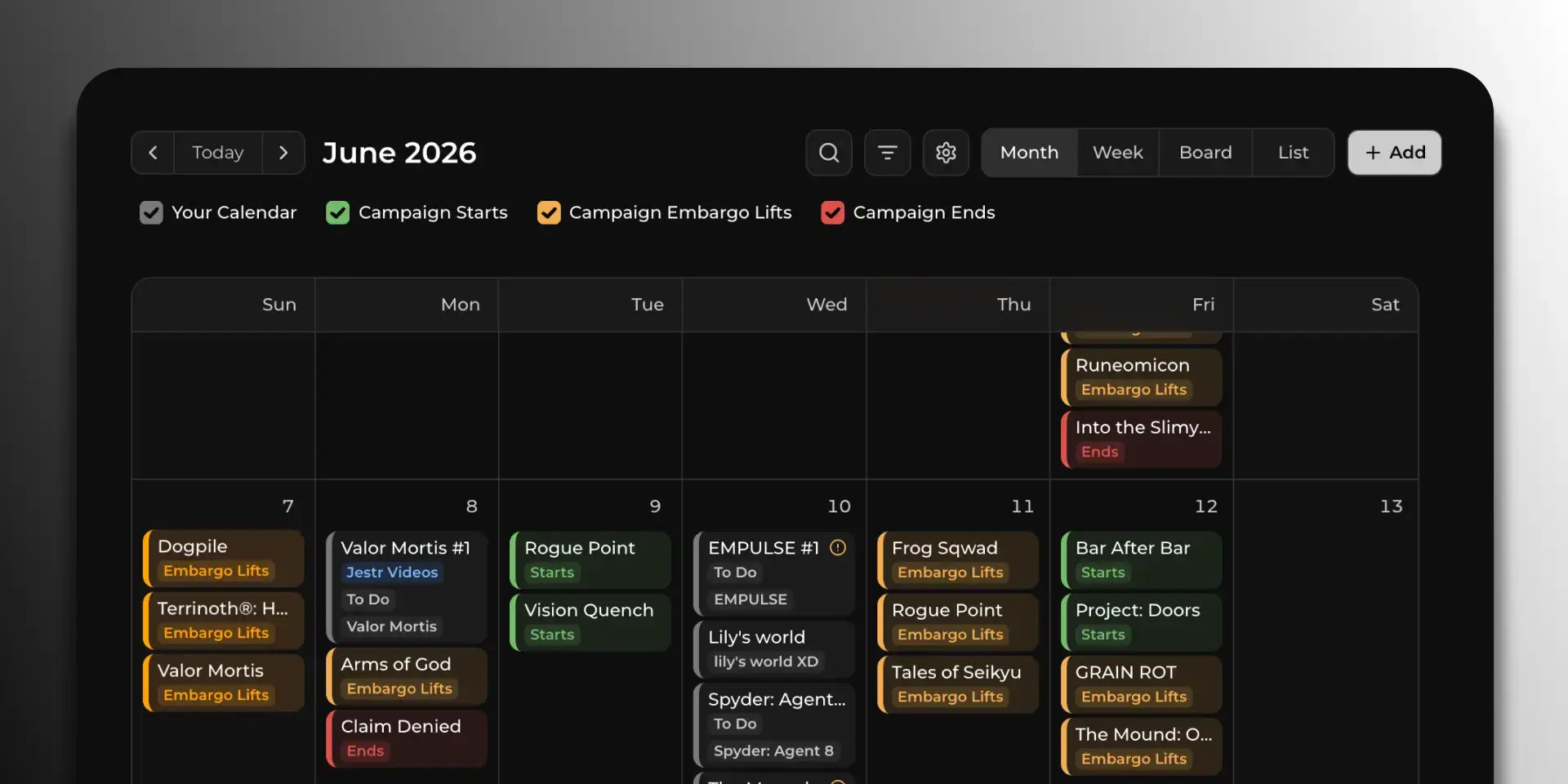Select June 13 date number

pyautogui.click(x=1391, y=506)
